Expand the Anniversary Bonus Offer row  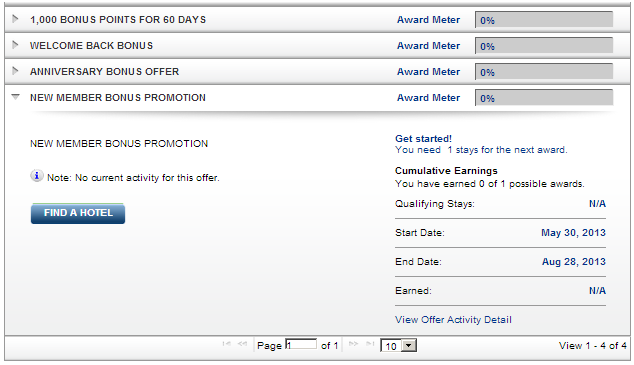(15, 71)
